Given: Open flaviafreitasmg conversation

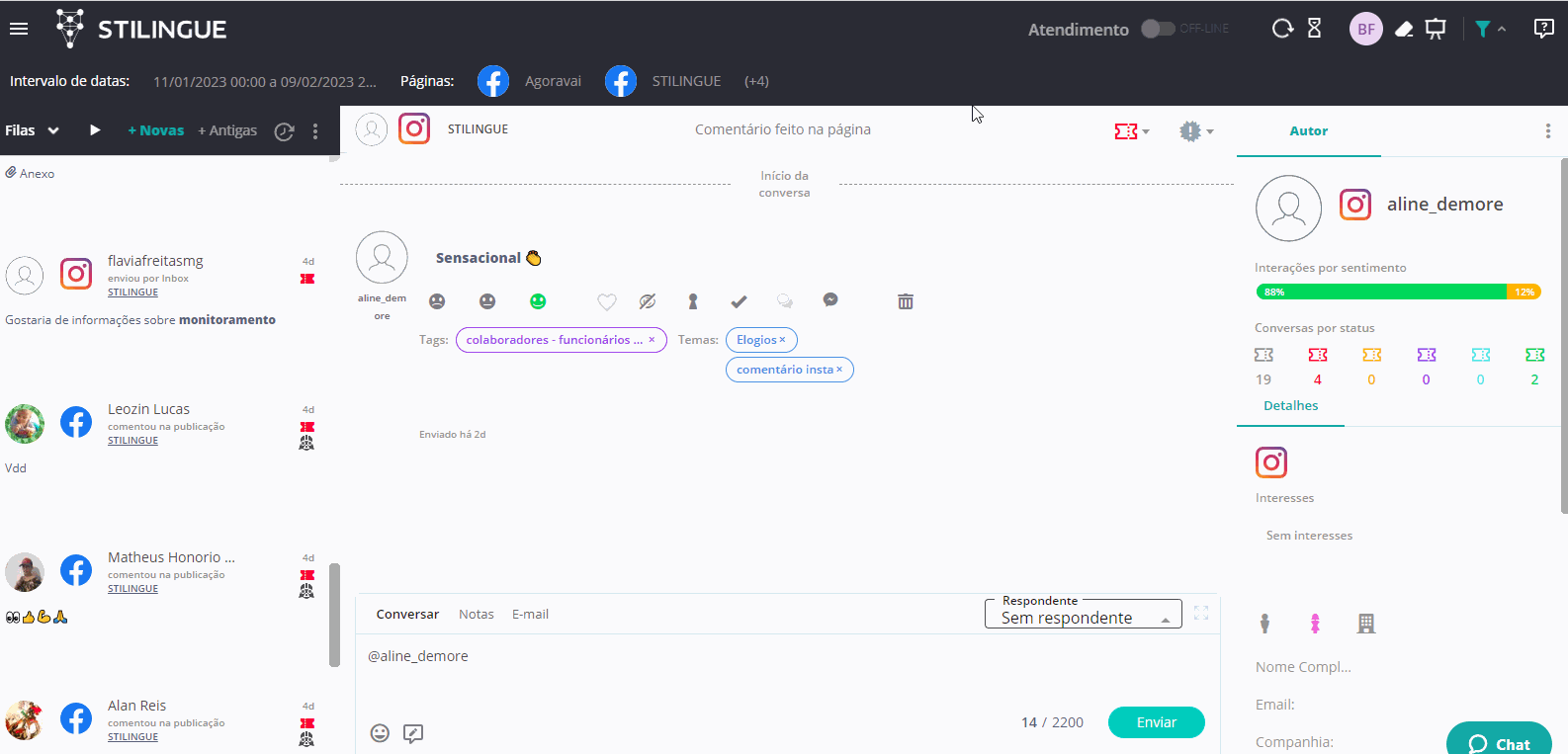Looking at the screenshot, I should [x=163, y=290].
